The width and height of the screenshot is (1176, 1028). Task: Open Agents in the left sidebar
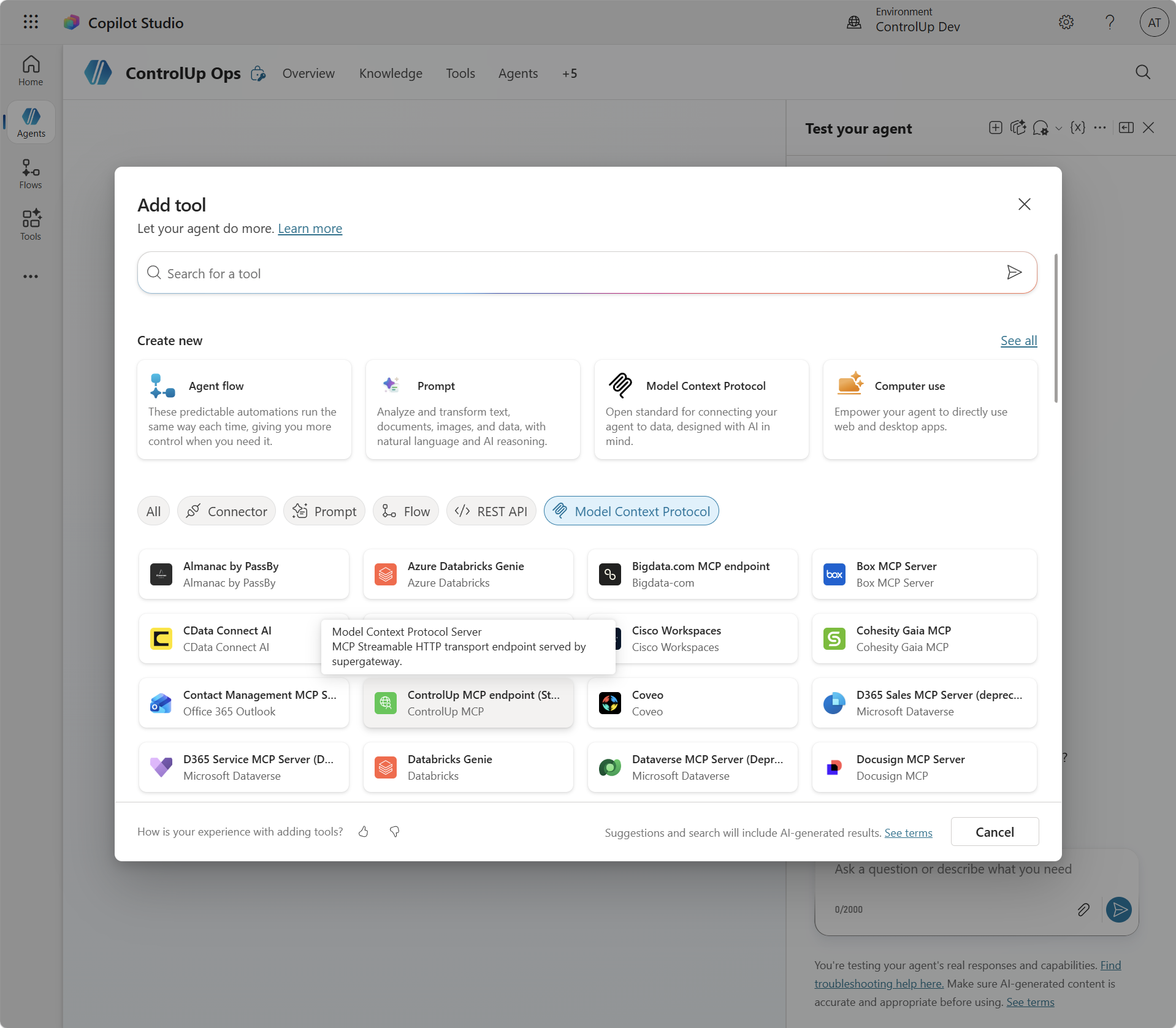[x=31, y=123]
